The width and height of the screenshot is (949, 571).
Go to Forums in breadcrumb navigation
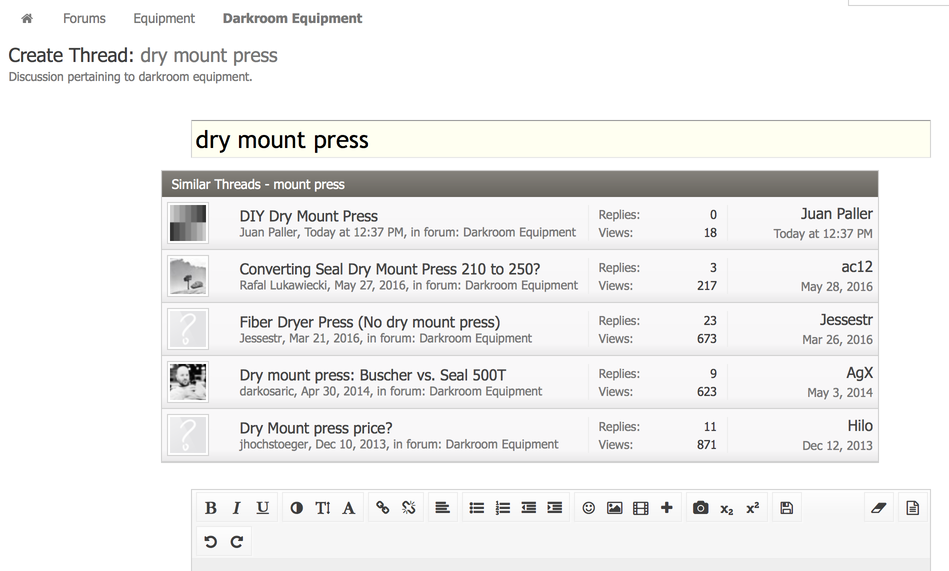tap(84, 18)
